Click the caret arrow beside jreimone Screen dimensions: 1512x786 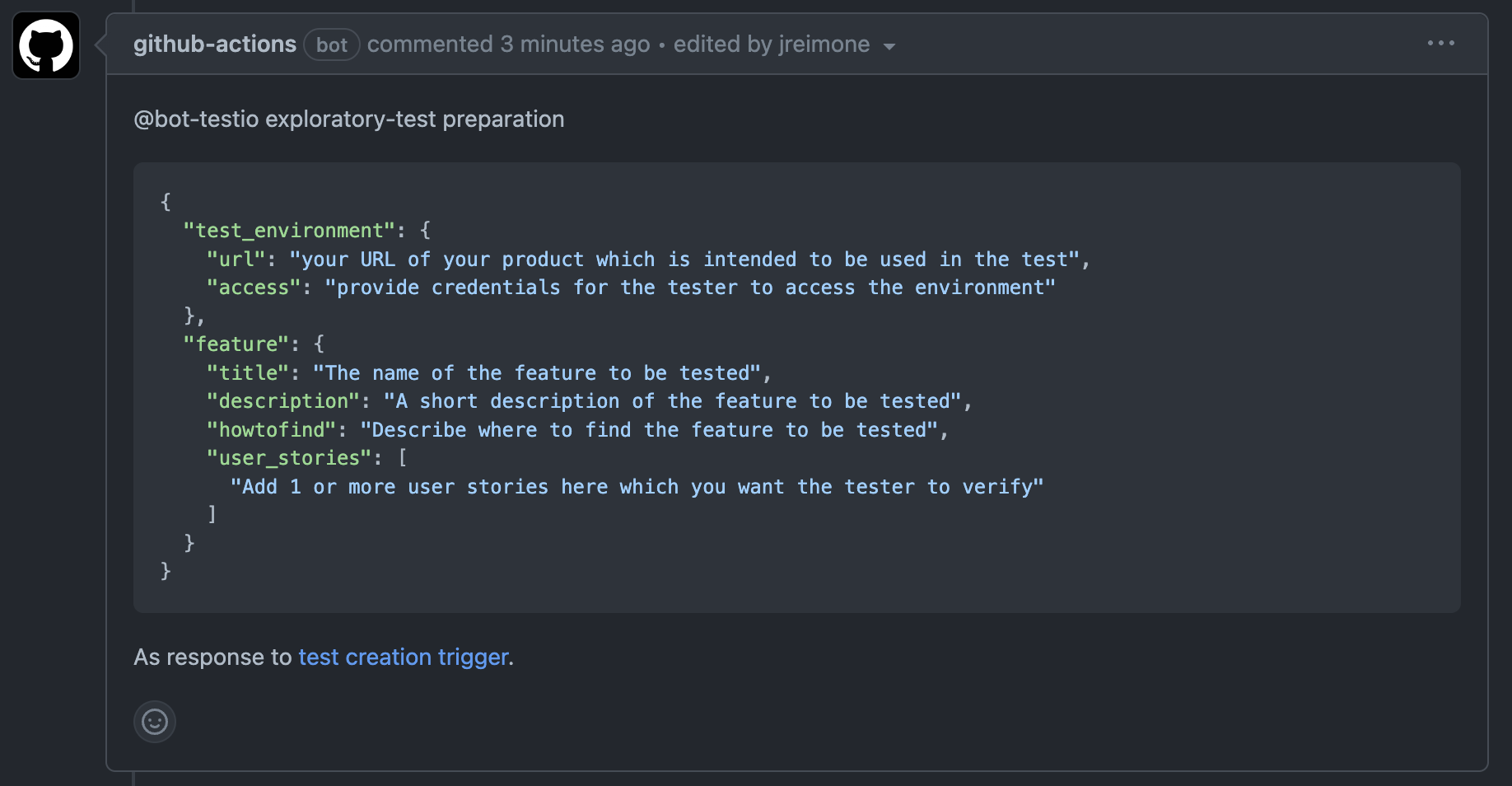pyautogui.click(x=889, y=46)
